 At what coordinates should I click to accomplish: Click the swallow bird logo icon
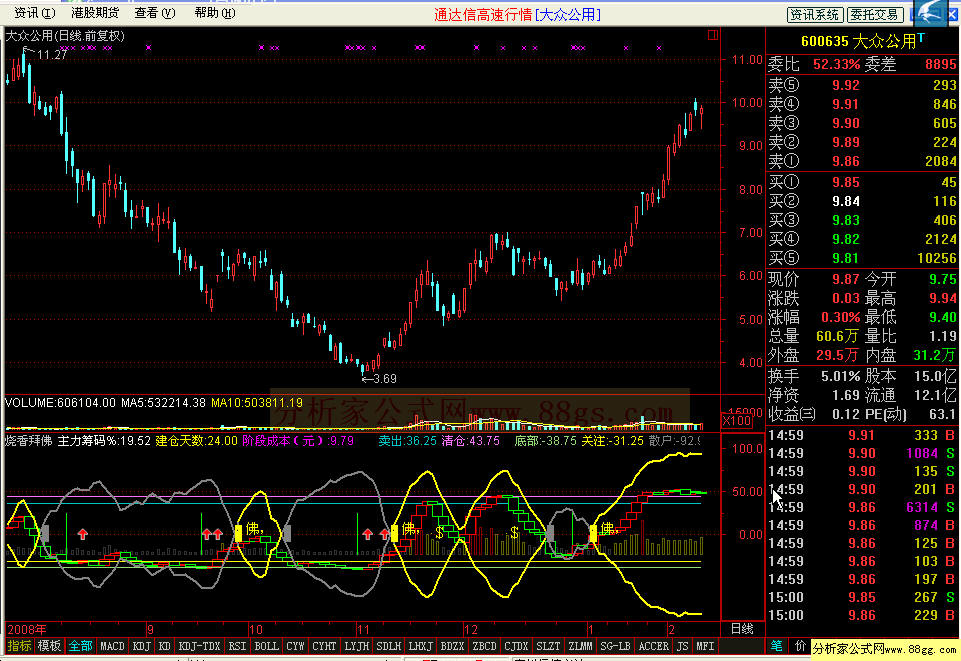tap(932, 12)
